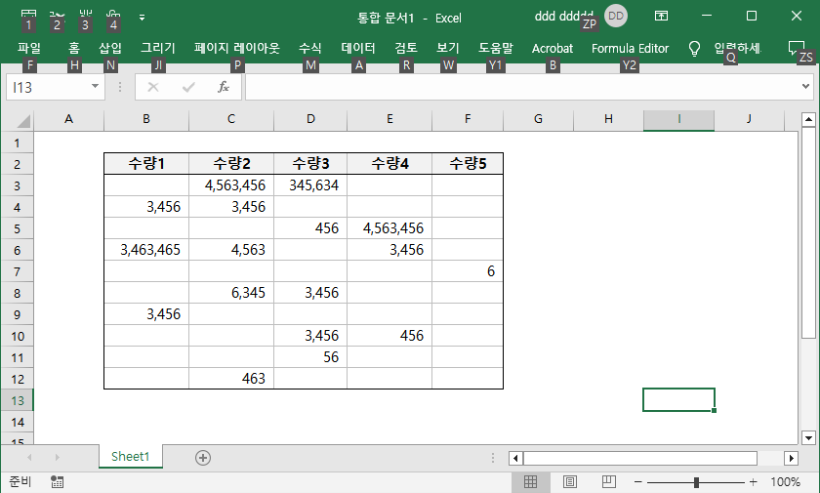820x493 pixels.
Task: Click zoom in plus button
Action: point(753,481)
